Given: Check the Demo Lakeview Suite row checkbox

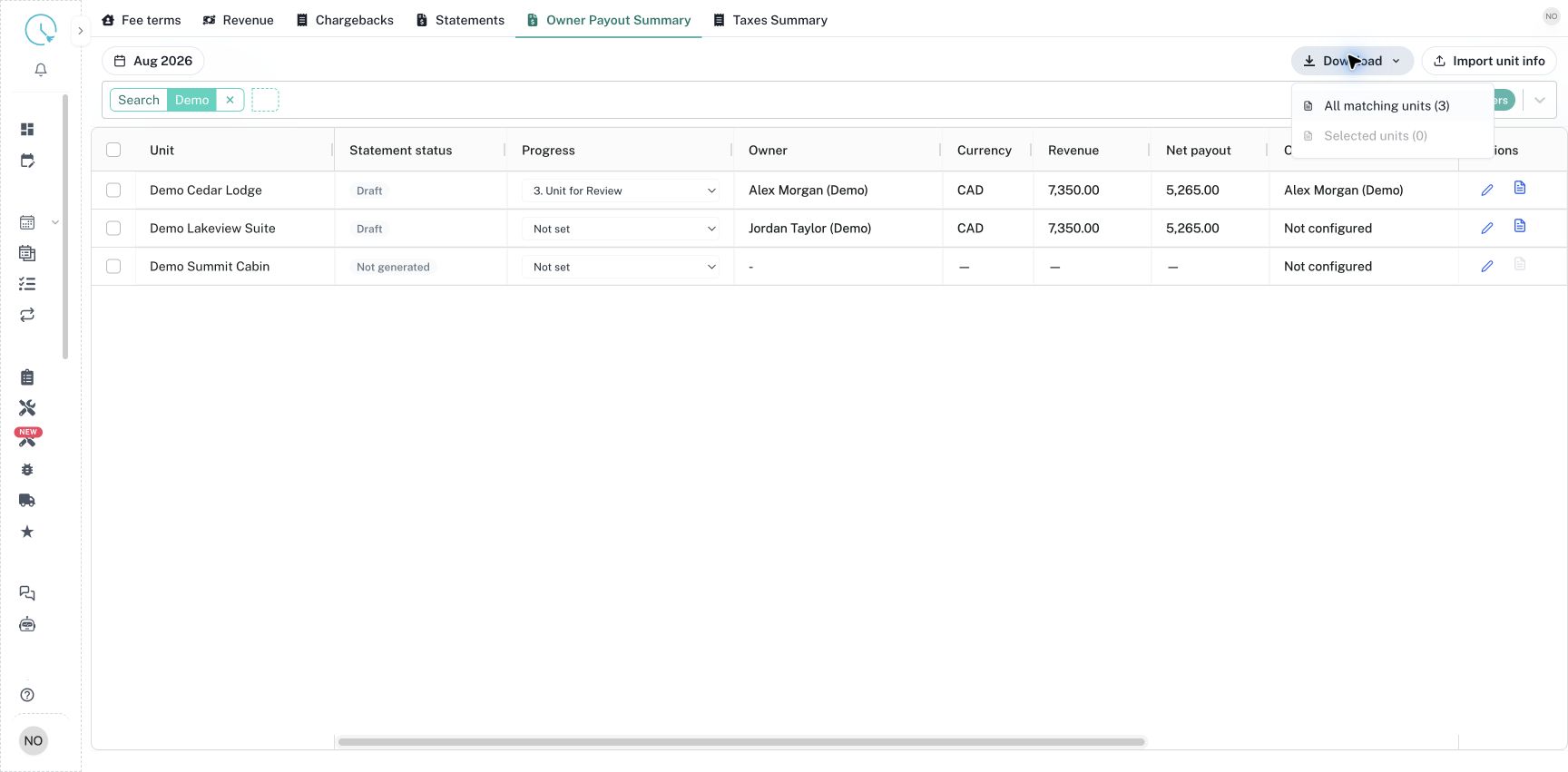Looking at the screenshot, I should click(x=113, y=229).
